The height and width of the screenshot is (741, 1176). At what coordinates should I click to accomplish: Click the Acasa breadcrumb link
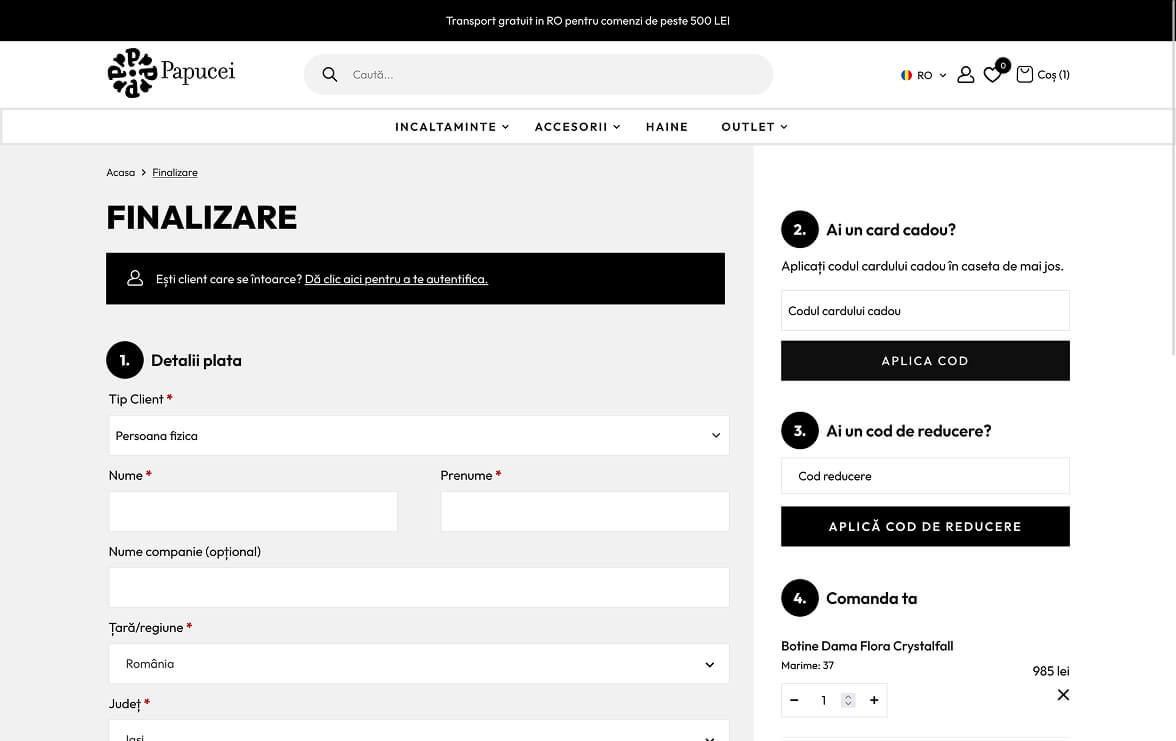pos(120,173)
